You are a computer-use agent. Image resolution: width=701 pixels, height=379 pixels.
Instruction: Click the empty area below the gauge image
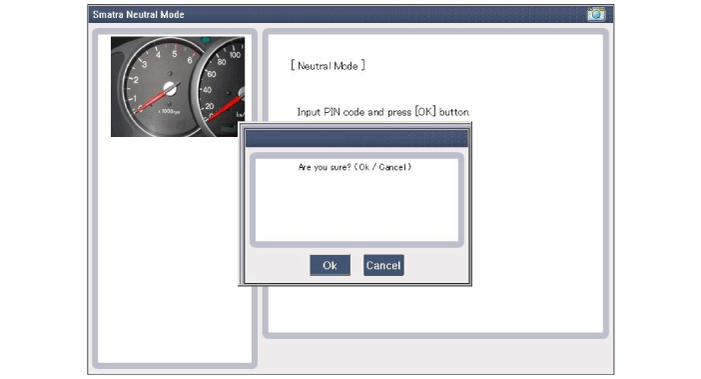(174, 250)
